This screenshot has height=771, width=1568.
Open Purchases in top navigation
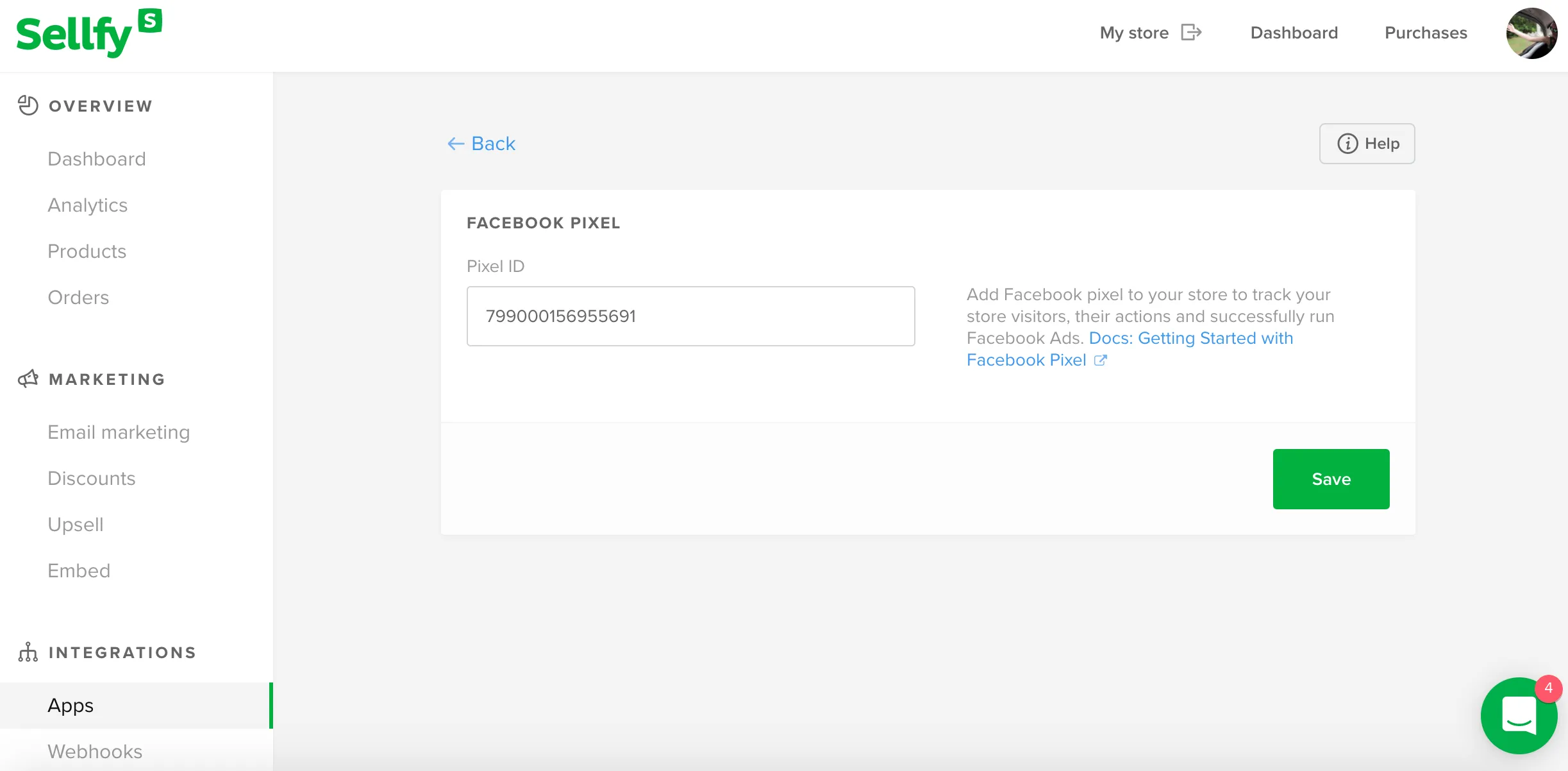click(x=1426, y=33)
